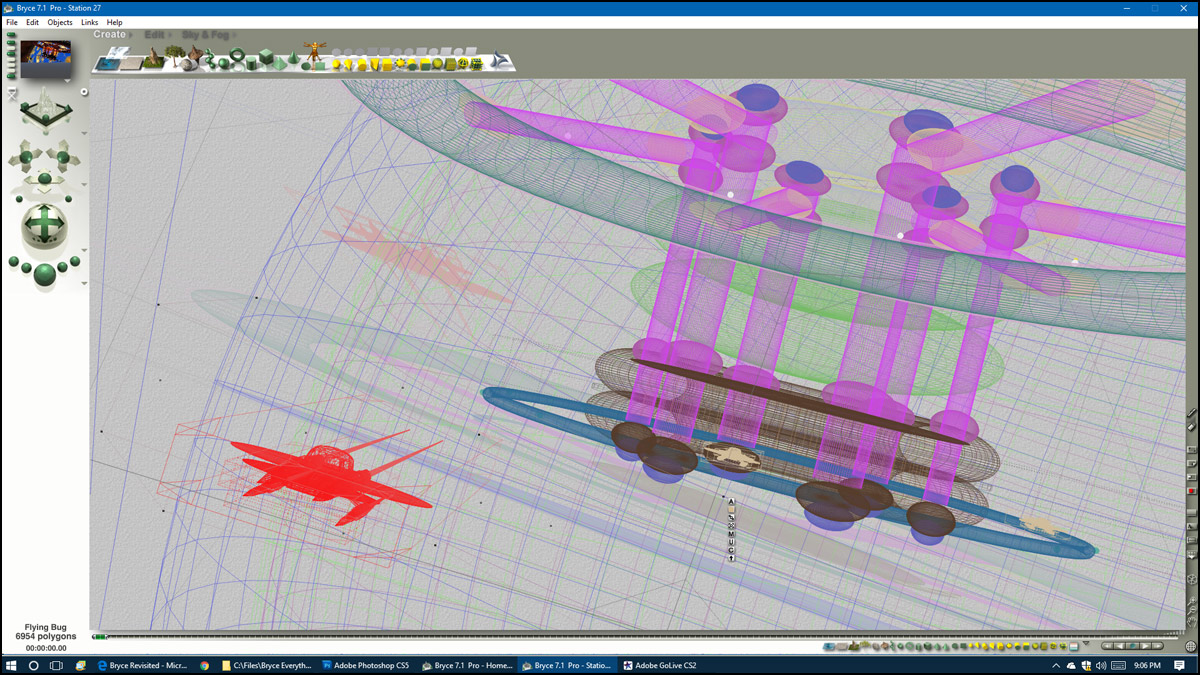Click the topmost green memory dot

pos(12,36)
